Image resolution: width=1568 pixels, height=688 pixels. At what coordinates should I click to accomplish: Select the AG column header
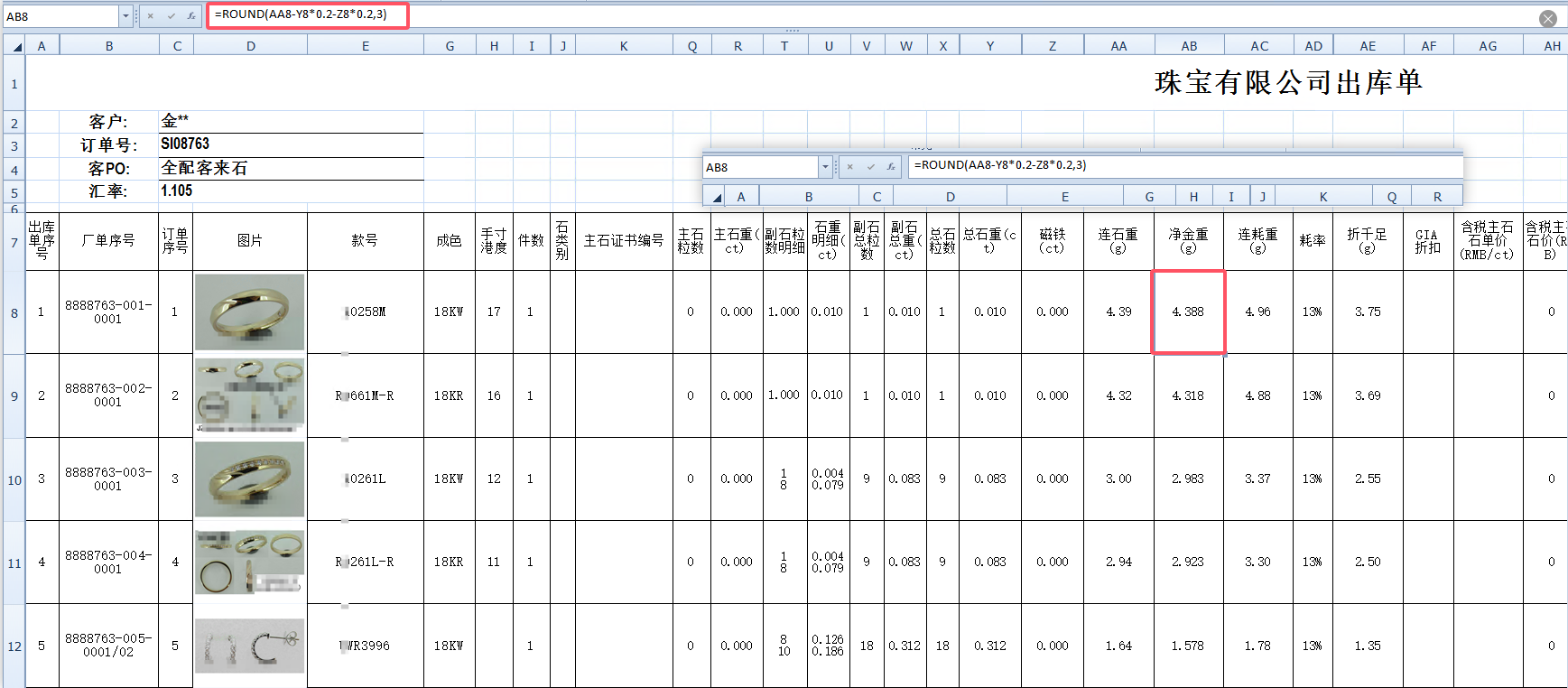pyautogui.click(x=1488, y=46)
